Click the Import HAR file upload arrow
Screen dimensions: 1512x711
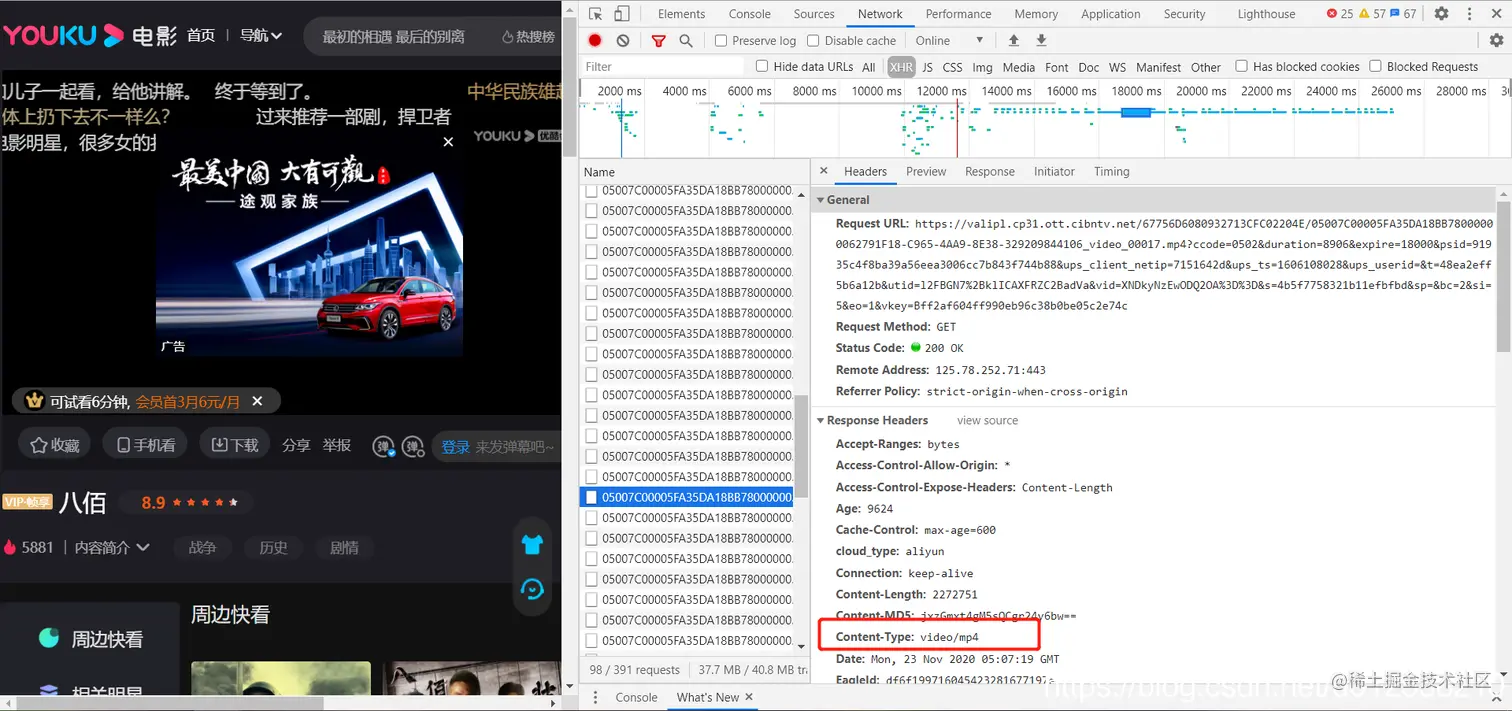1014,40
